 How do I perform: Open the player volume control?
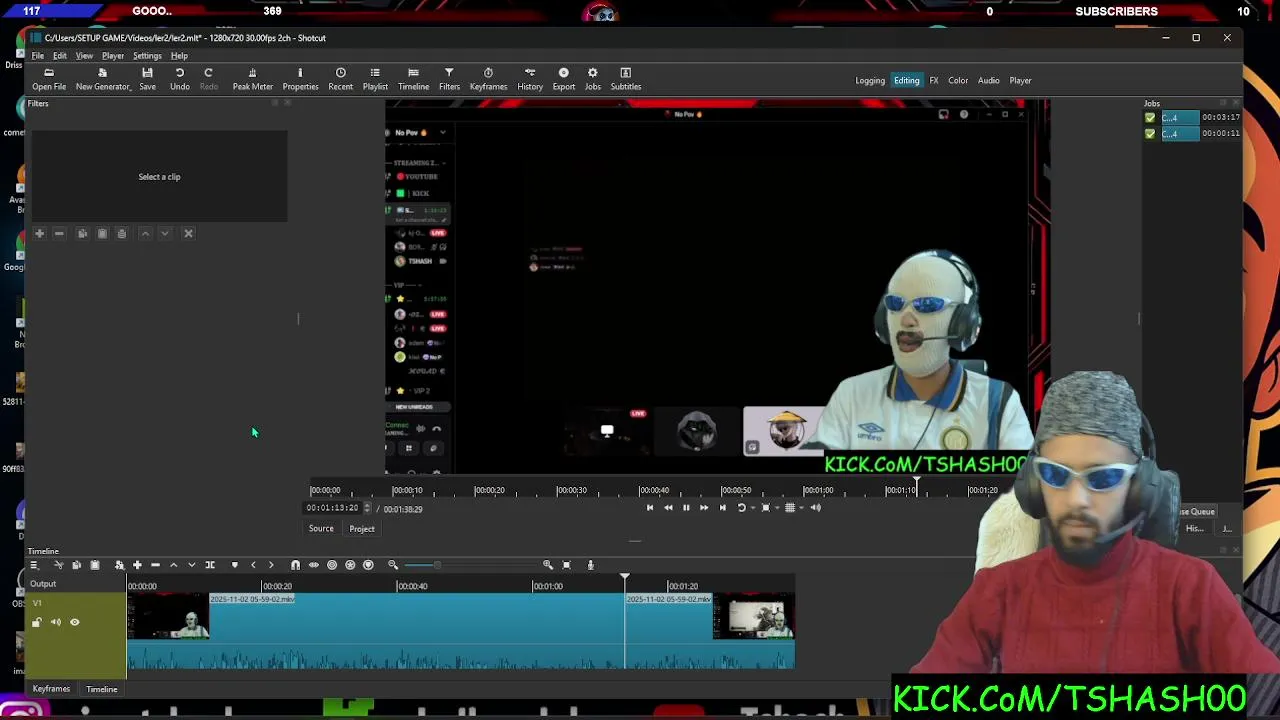[x=815, y=508]
